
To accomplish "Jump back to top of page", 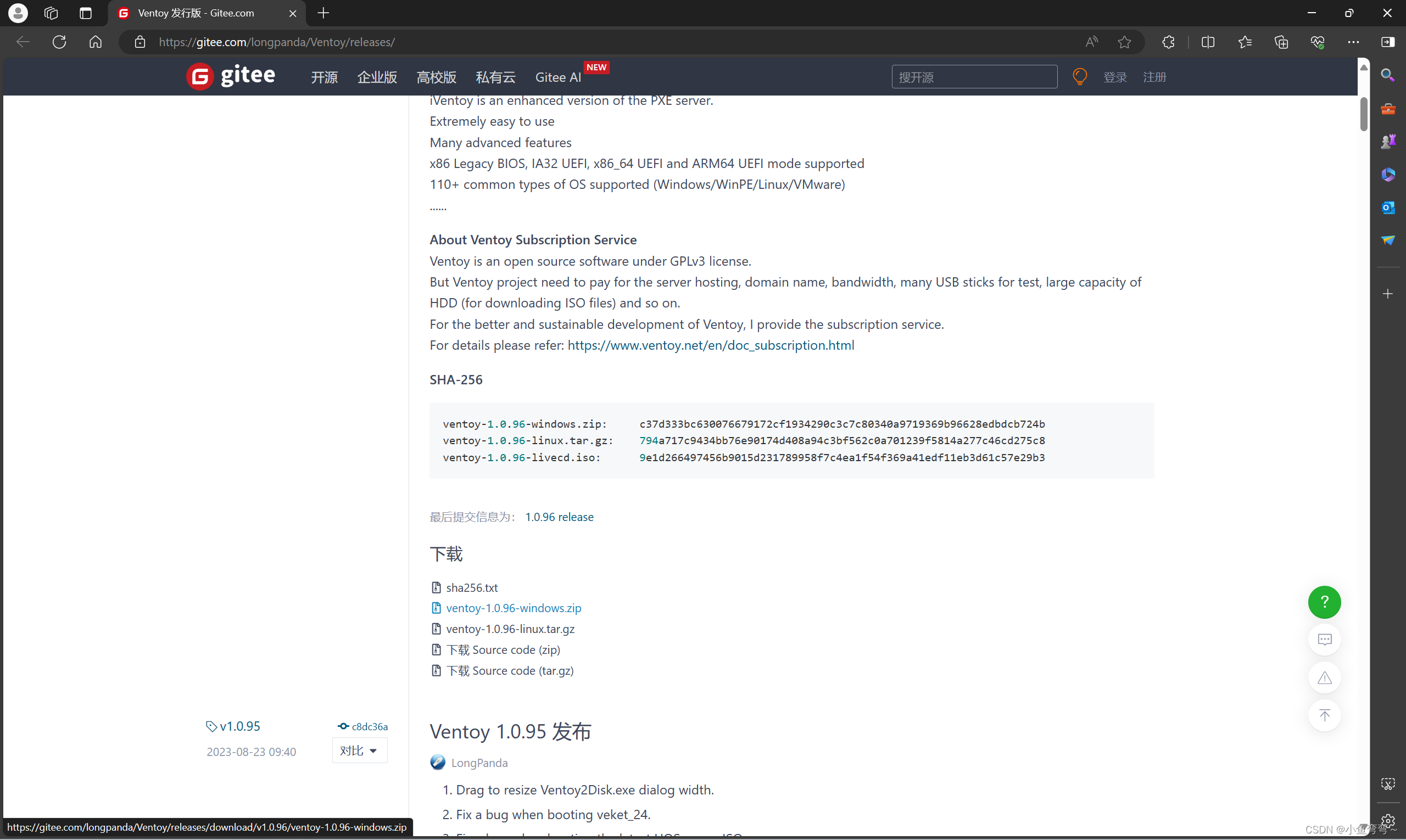I will pos(1324,715).
